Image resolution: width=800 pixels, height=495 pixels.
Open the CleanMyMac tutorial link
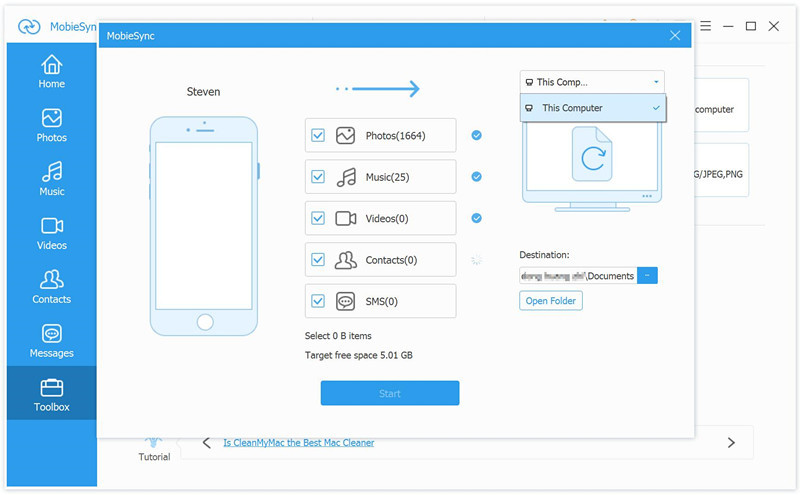point(298,443)
